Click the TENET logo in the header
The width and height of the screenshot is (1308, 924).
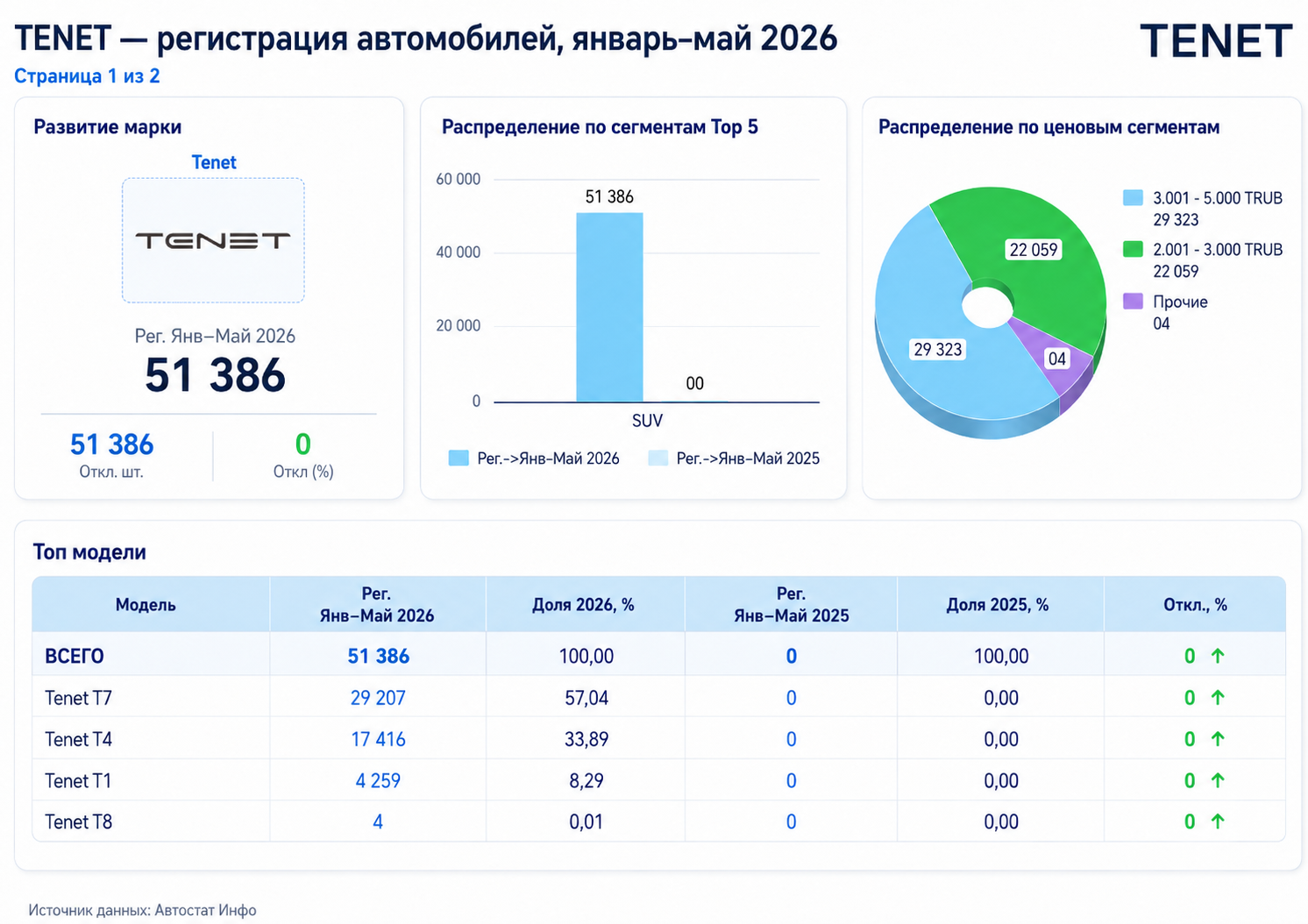tap(1215, 41)
